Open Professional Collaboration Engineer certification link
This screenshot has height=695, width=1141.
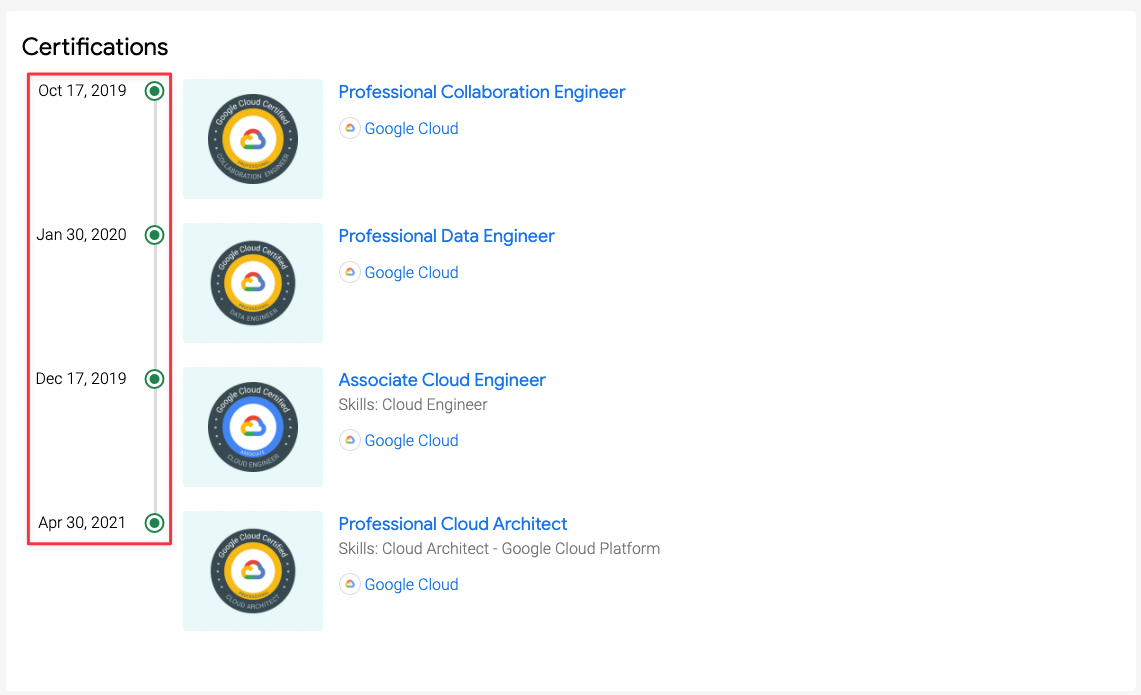(x=482, y=92)
